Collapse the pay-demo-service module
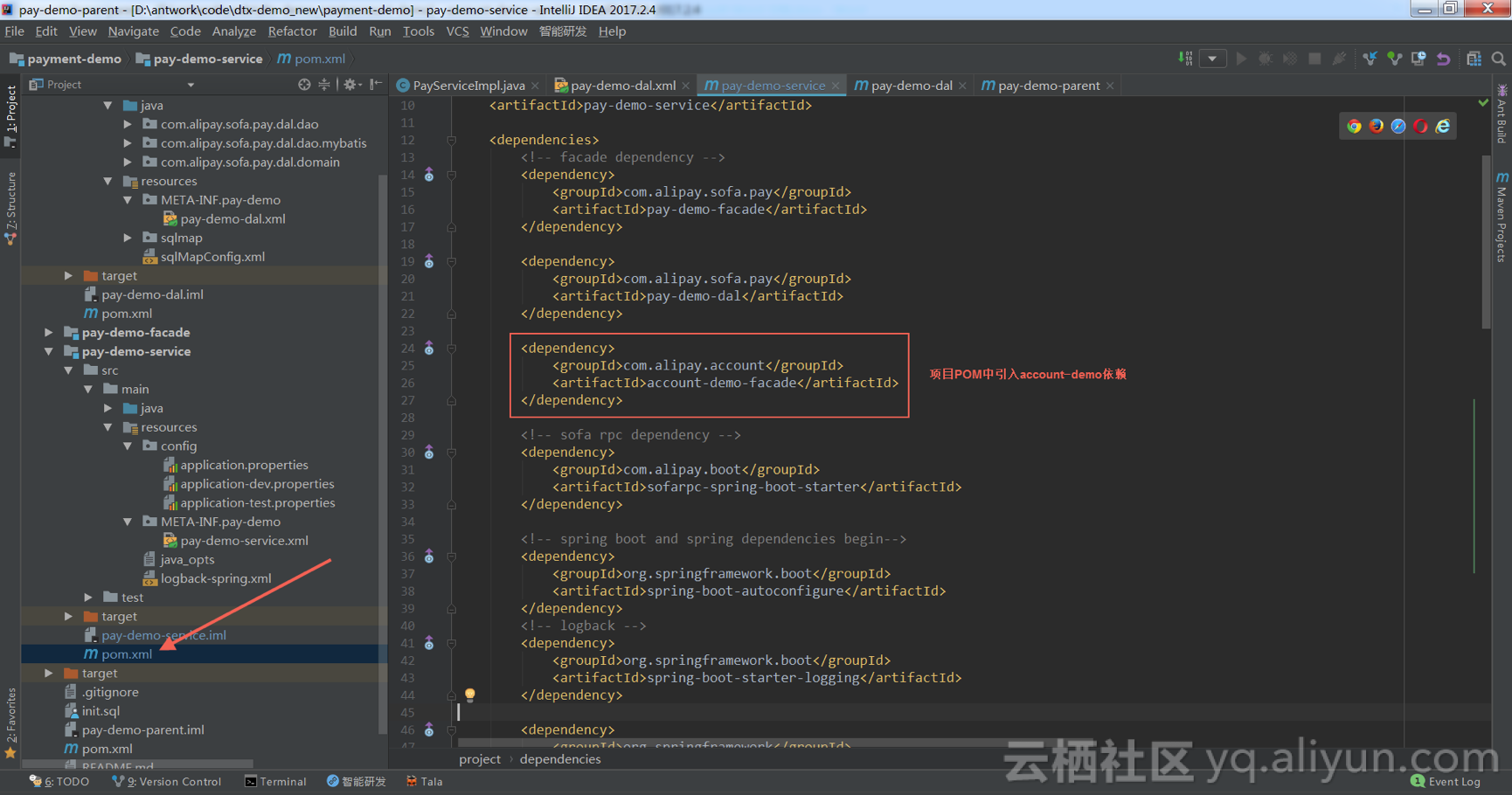 tap(49, 351)
